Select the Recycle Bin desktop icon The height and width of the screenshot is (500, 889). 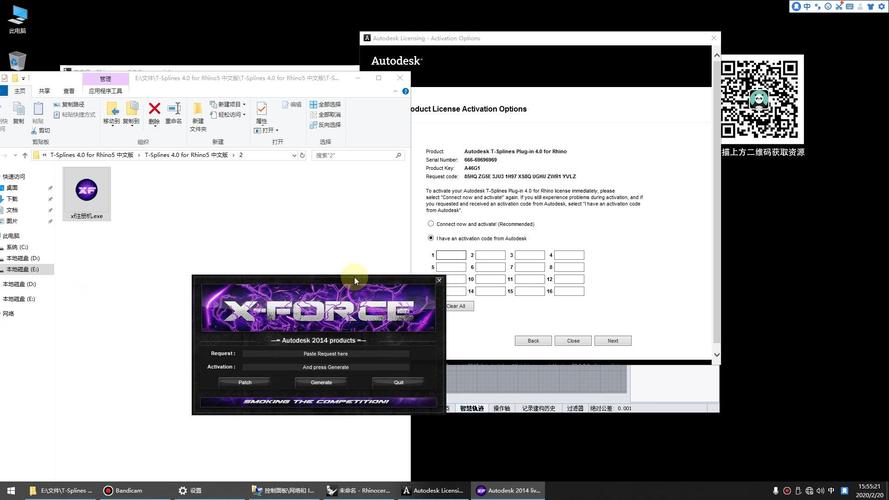(x=17, y=62)
